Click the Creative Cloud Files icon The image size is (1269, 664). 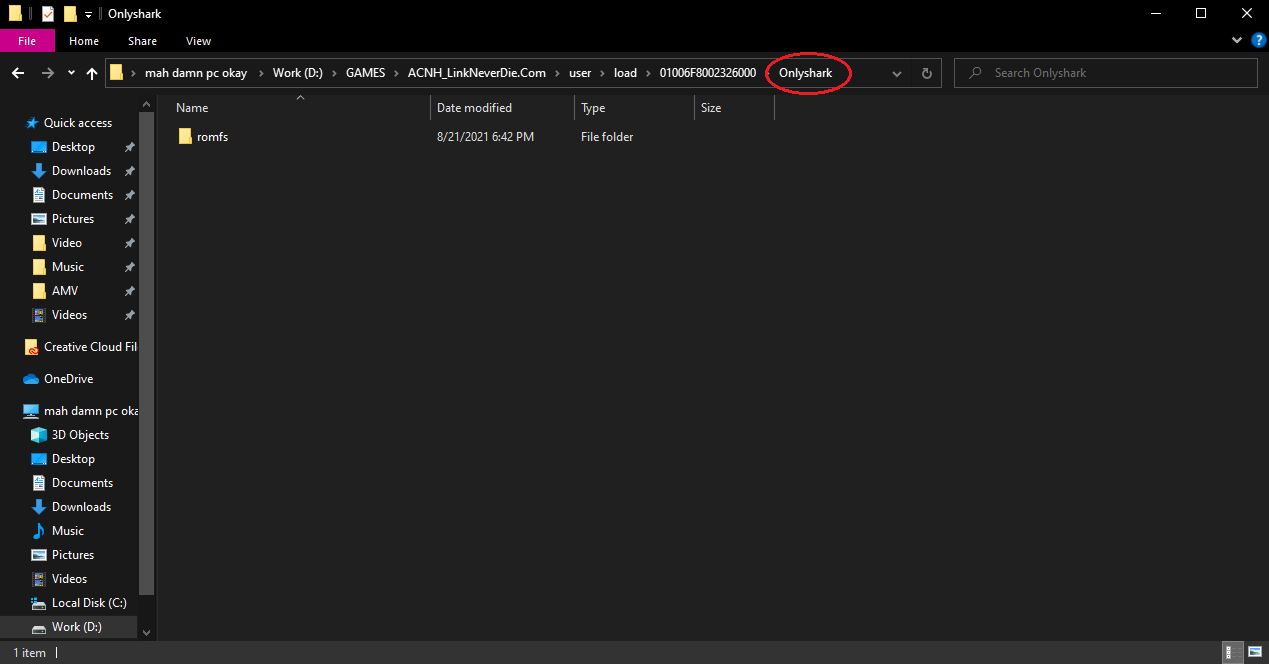coord(31,347)
